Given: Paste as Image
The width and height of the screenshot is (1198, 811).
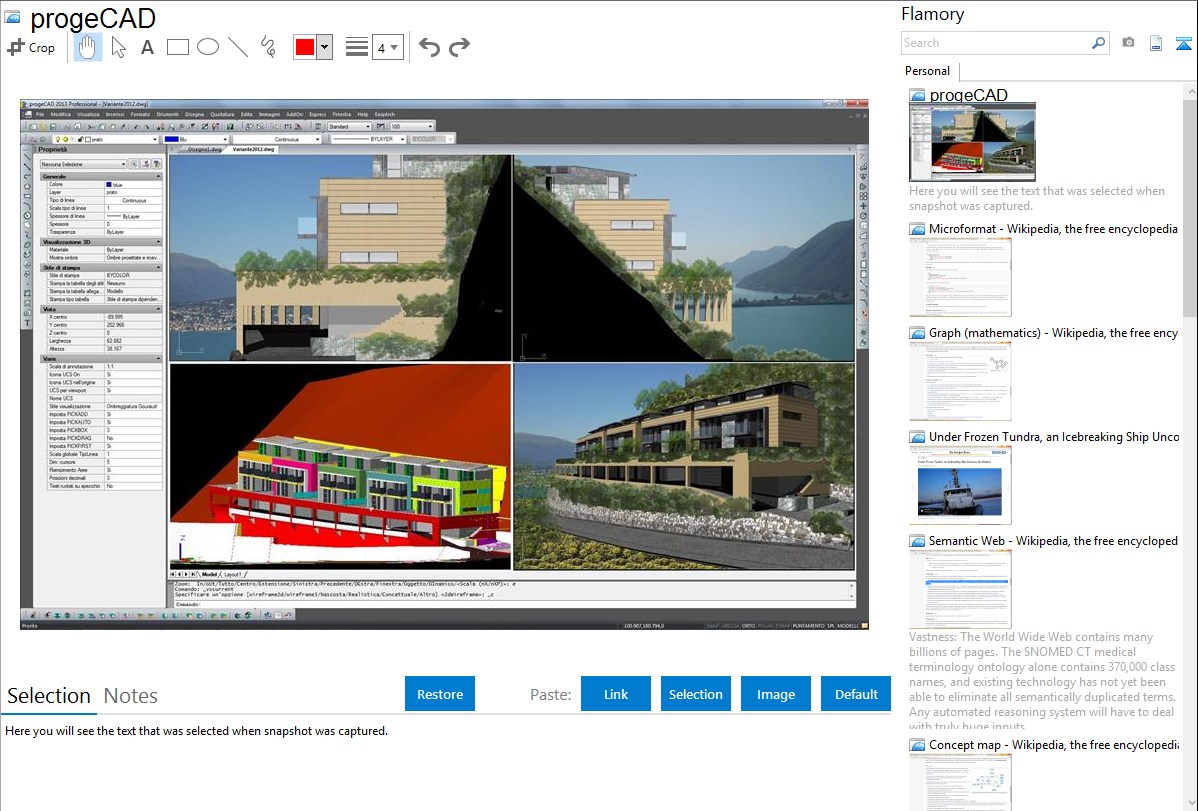Looking at the screenshot, I should (776, 694).
